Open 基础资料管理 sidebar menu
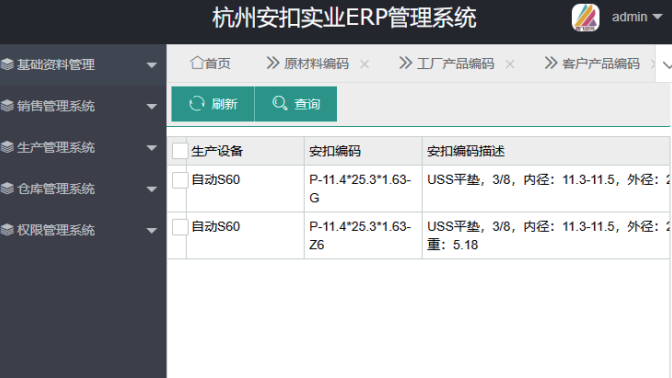The width and height of the screenshot is (672, 378). pyautogui.click(x=83, y=65)
